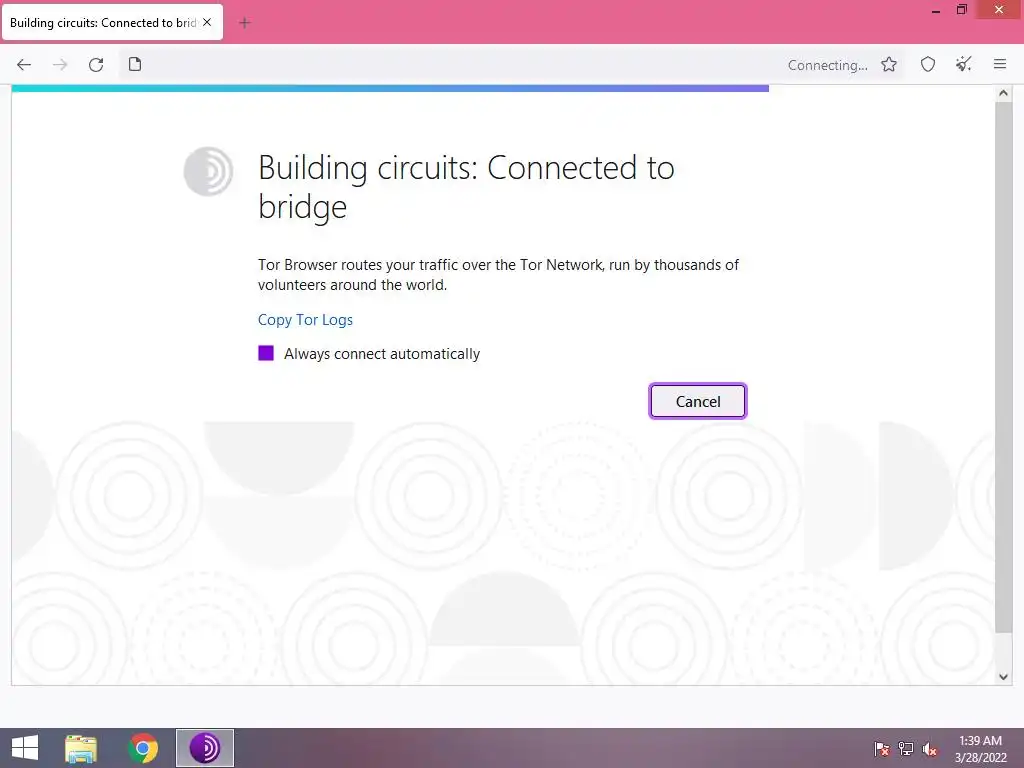Open Action Center flag tray icon
Screen dimensions: 1024x768
[881, 748]
